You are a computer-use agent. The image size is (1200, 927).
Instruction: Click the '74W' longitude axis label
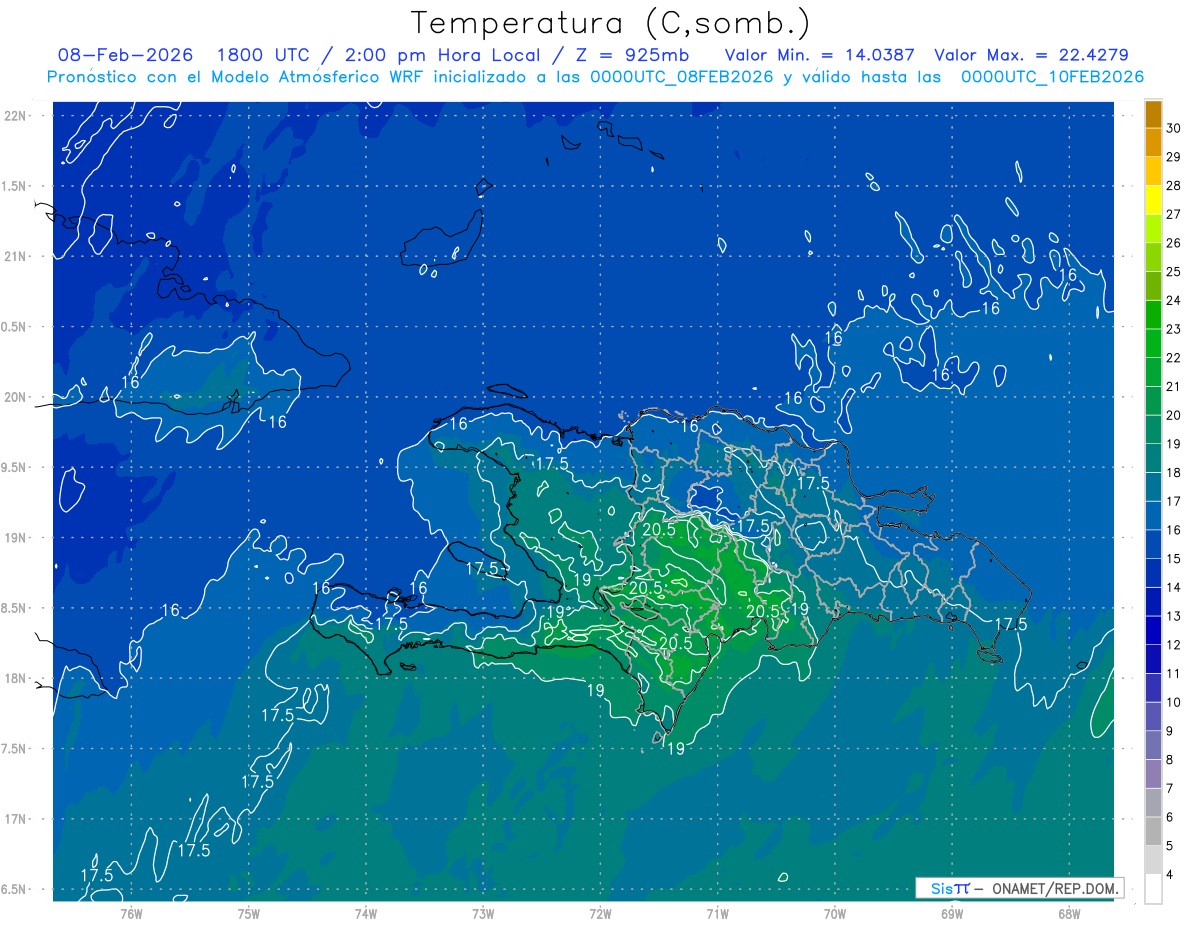[x=366, y=913]
